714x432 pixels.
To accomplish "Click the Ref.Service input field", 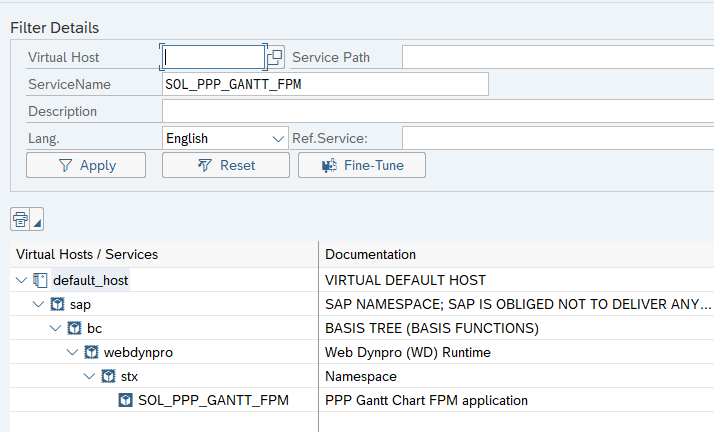I will pos(558,138).
